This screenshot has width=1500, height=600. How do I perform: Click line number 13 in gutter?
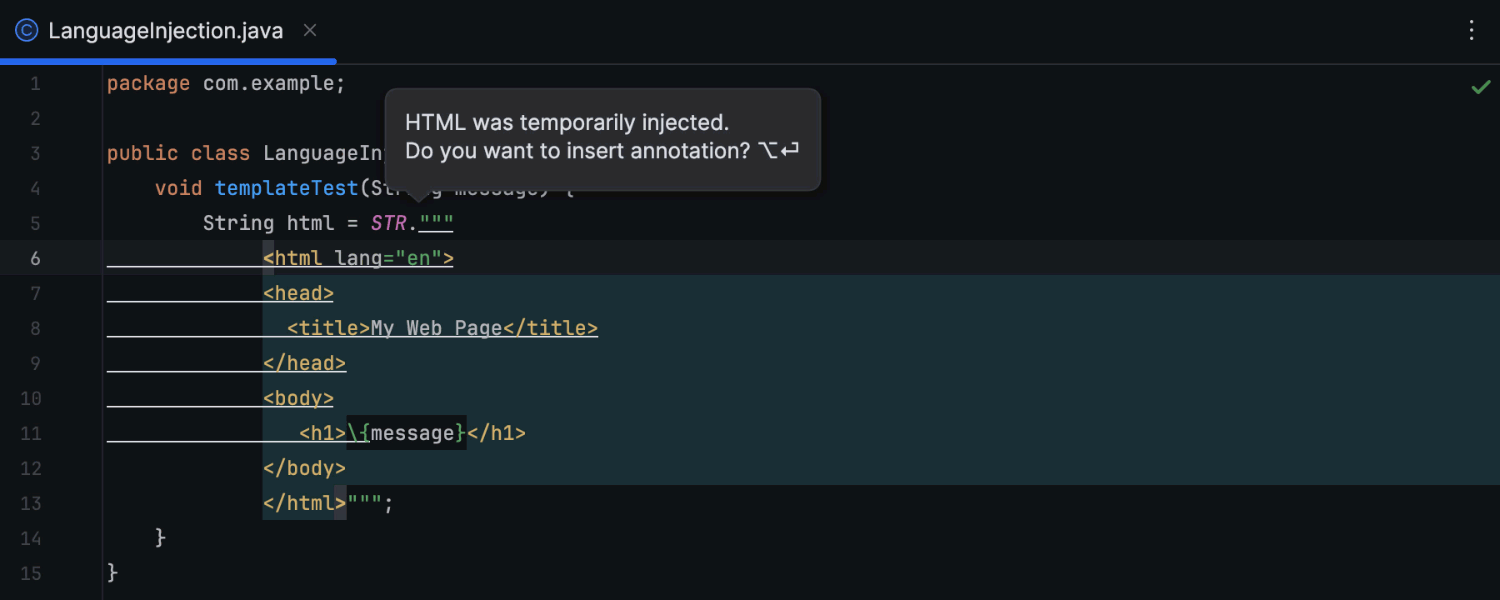[x=31, y=503]
